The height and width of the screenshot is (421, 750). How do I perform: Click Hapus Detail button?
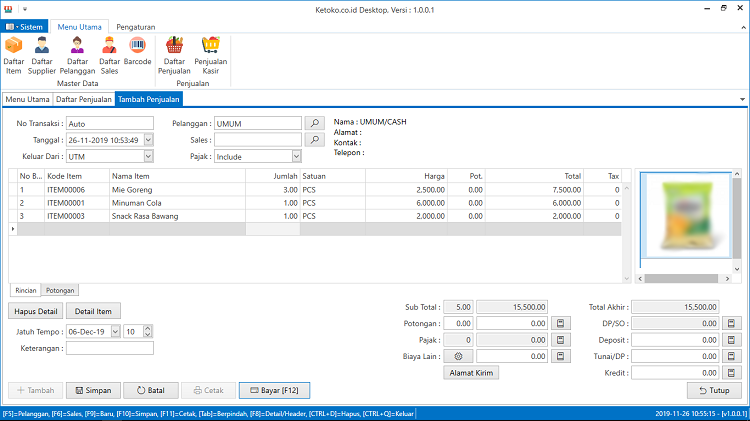(x=36, y=311)
